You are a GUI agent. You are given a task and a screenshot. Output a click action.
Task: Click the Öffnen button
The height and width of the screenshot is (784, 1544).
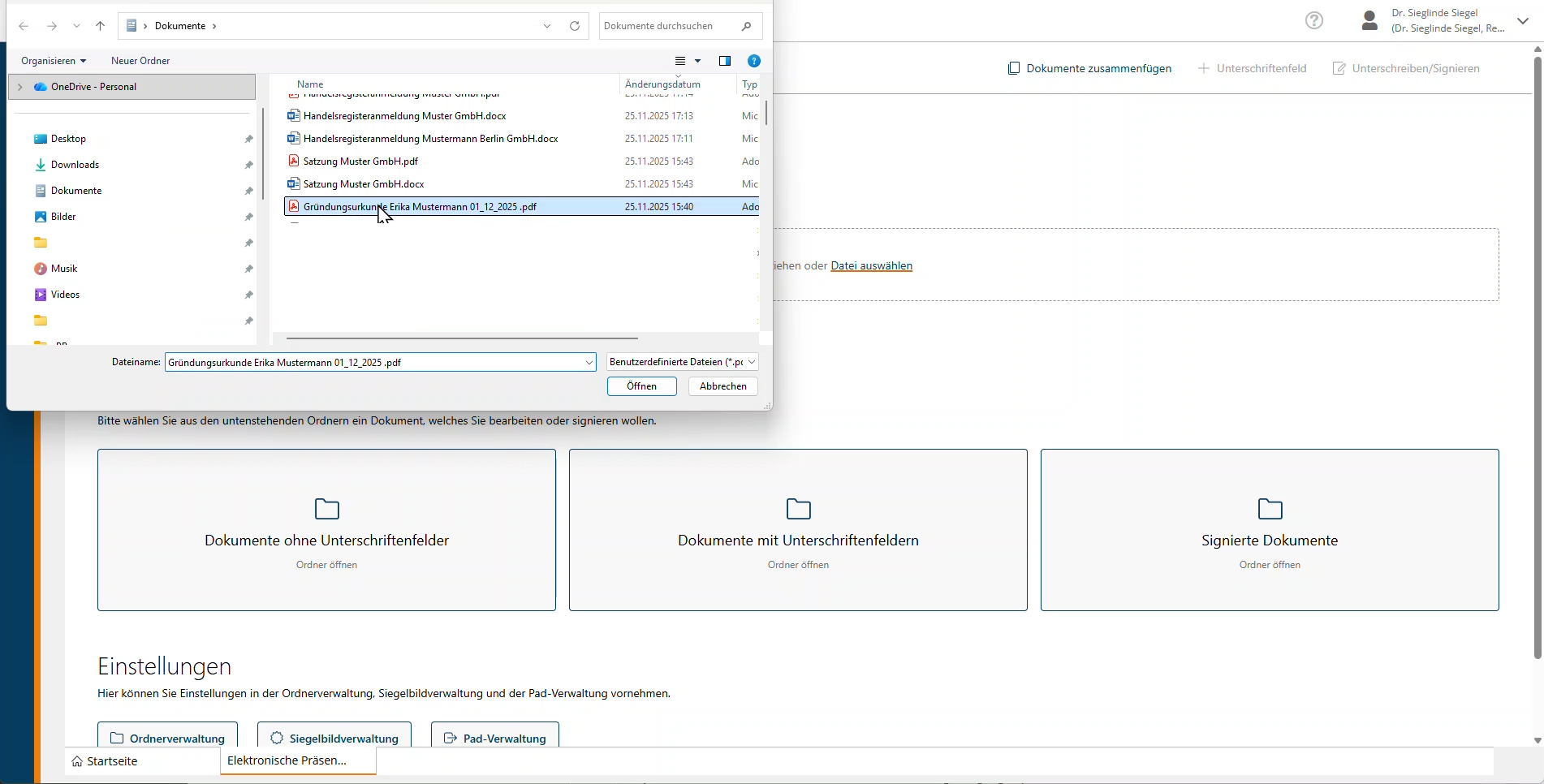pyautogui.click(x=641, y=386)
